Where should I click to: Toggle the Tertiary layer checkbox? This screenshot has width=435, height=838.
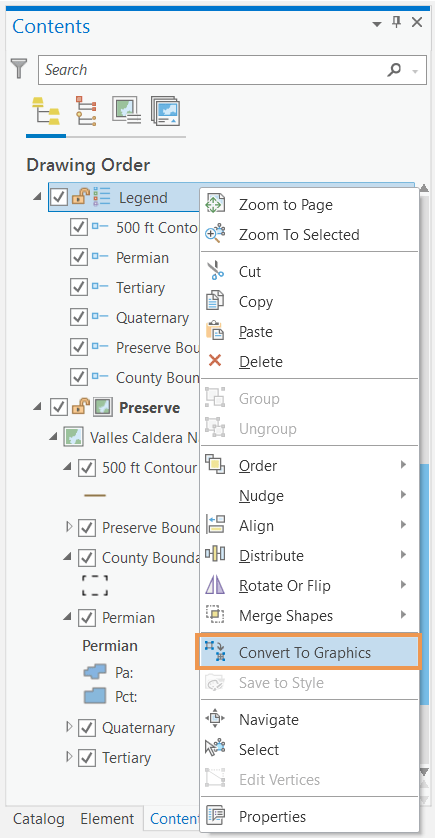(87, 758)
